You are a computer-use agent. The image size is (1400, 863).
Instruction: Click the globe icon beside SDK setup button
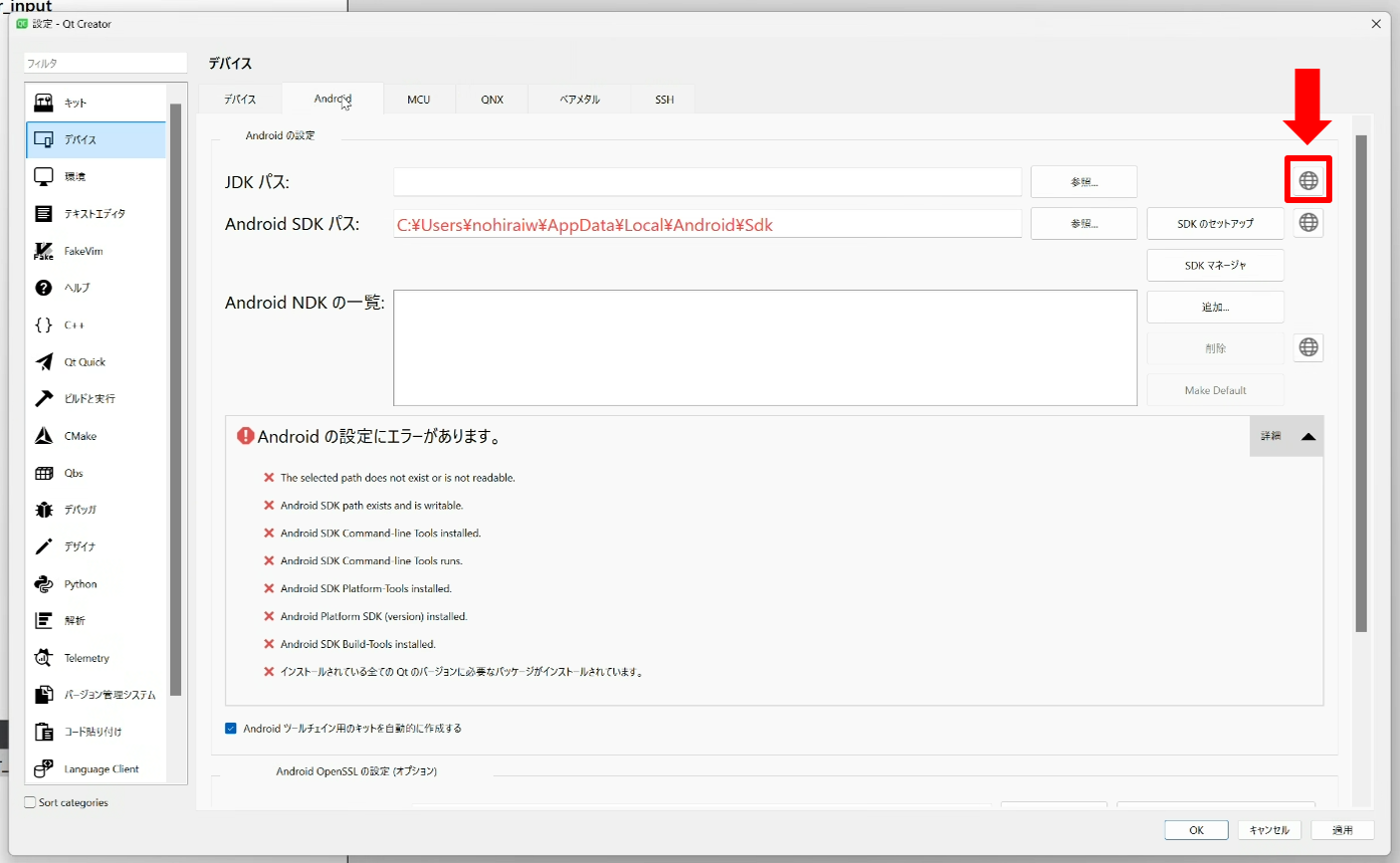click(x=1307, y=223)
